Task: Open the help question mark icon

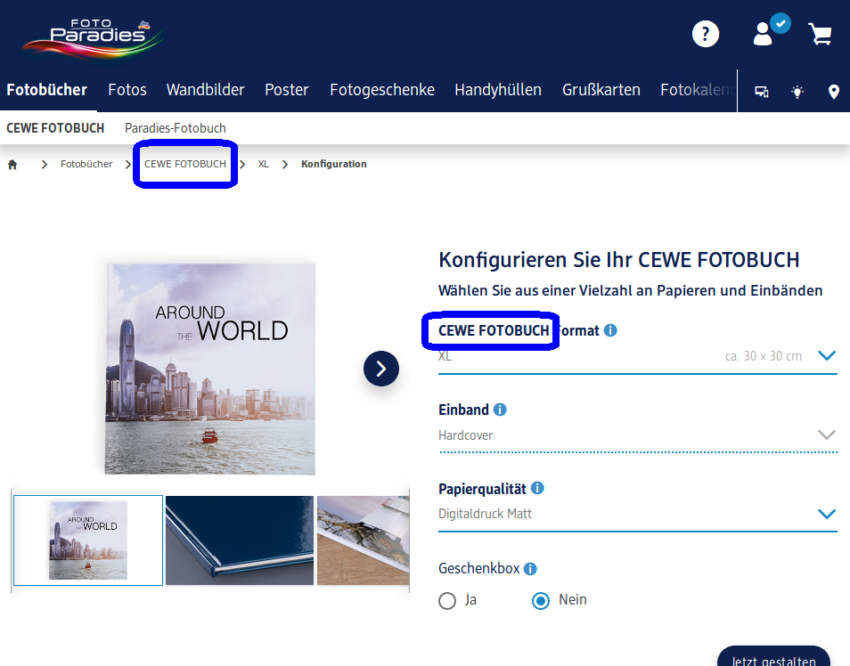Action: [705, 34]
